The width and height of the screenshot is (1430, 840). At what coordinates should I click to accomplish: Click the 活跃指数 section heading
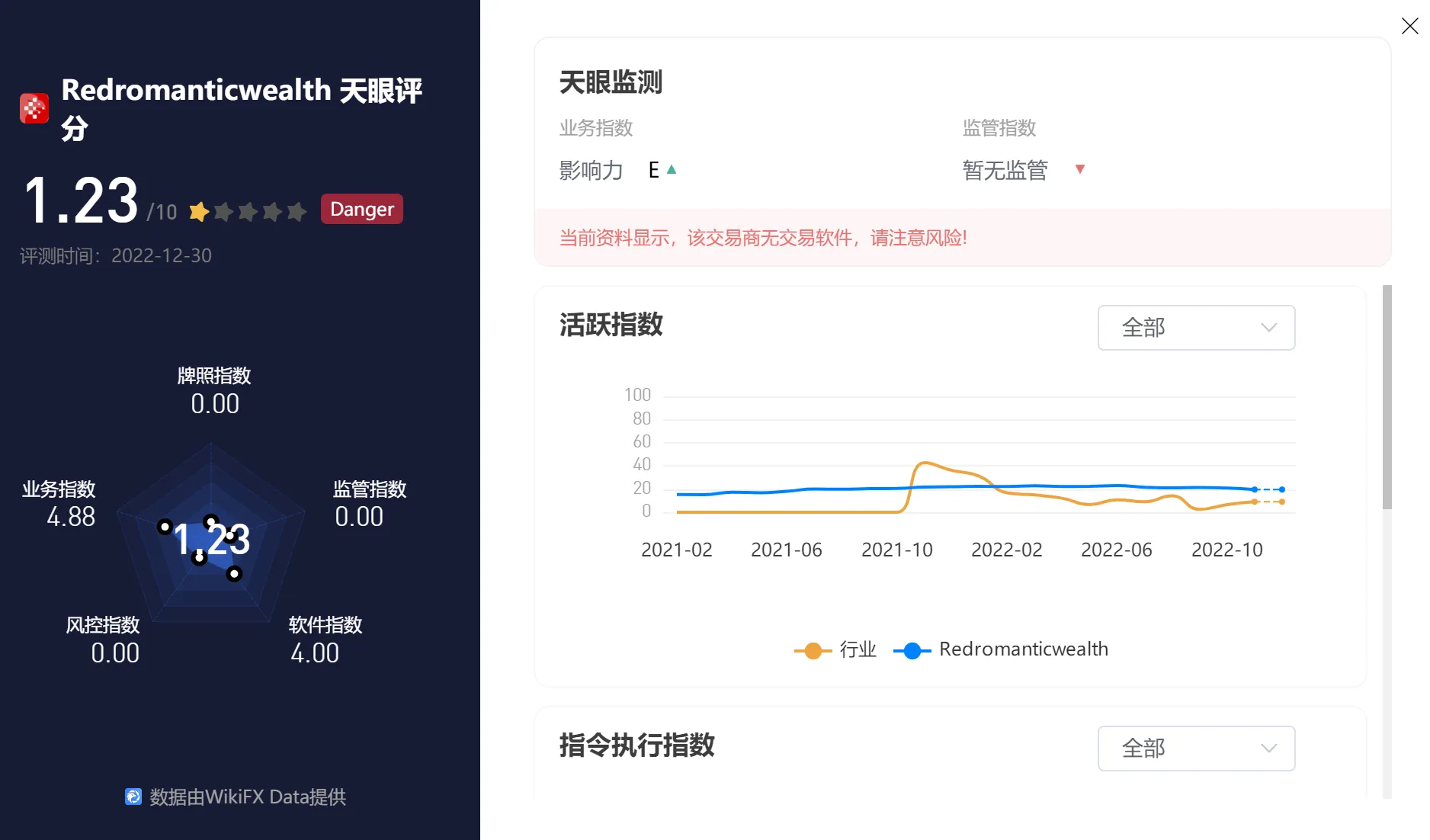point(611,324)
